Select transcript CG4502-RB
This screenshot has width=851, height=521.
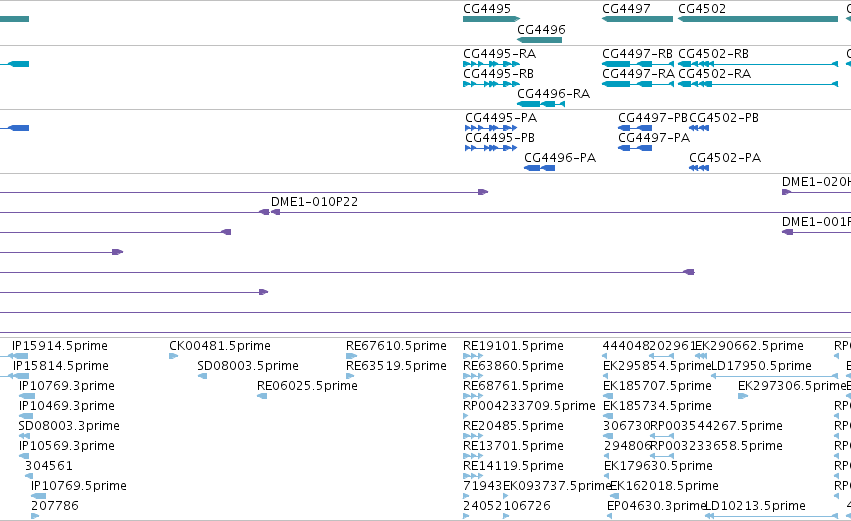tap(714, 54)
